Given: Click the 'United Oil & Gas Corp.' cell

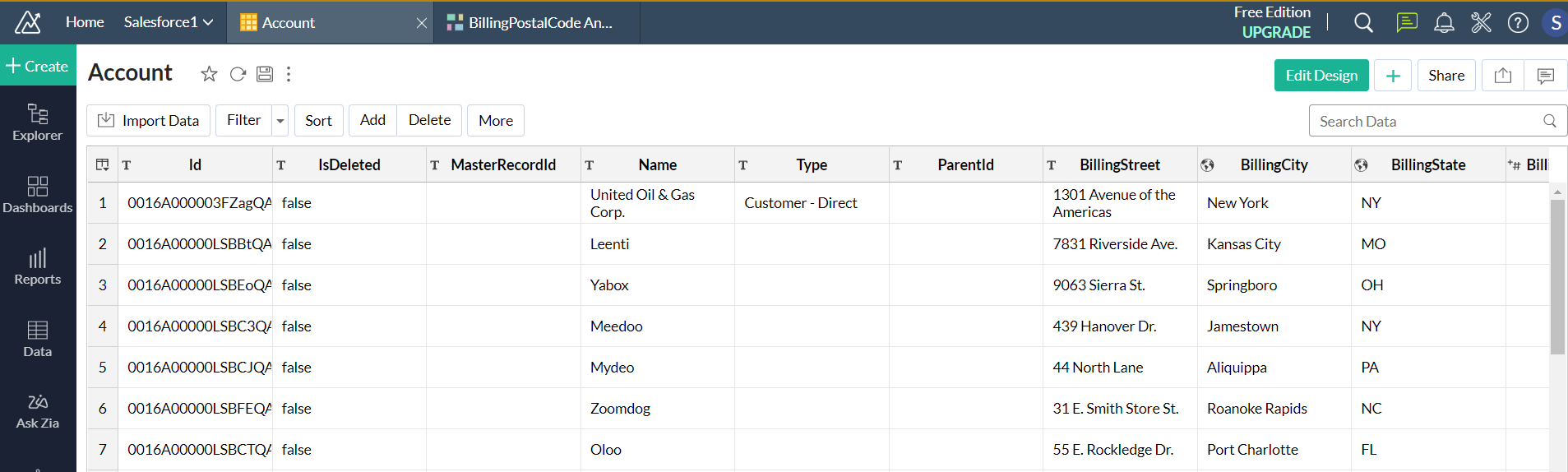Looking at the screenshot, I should pos(658,203).
